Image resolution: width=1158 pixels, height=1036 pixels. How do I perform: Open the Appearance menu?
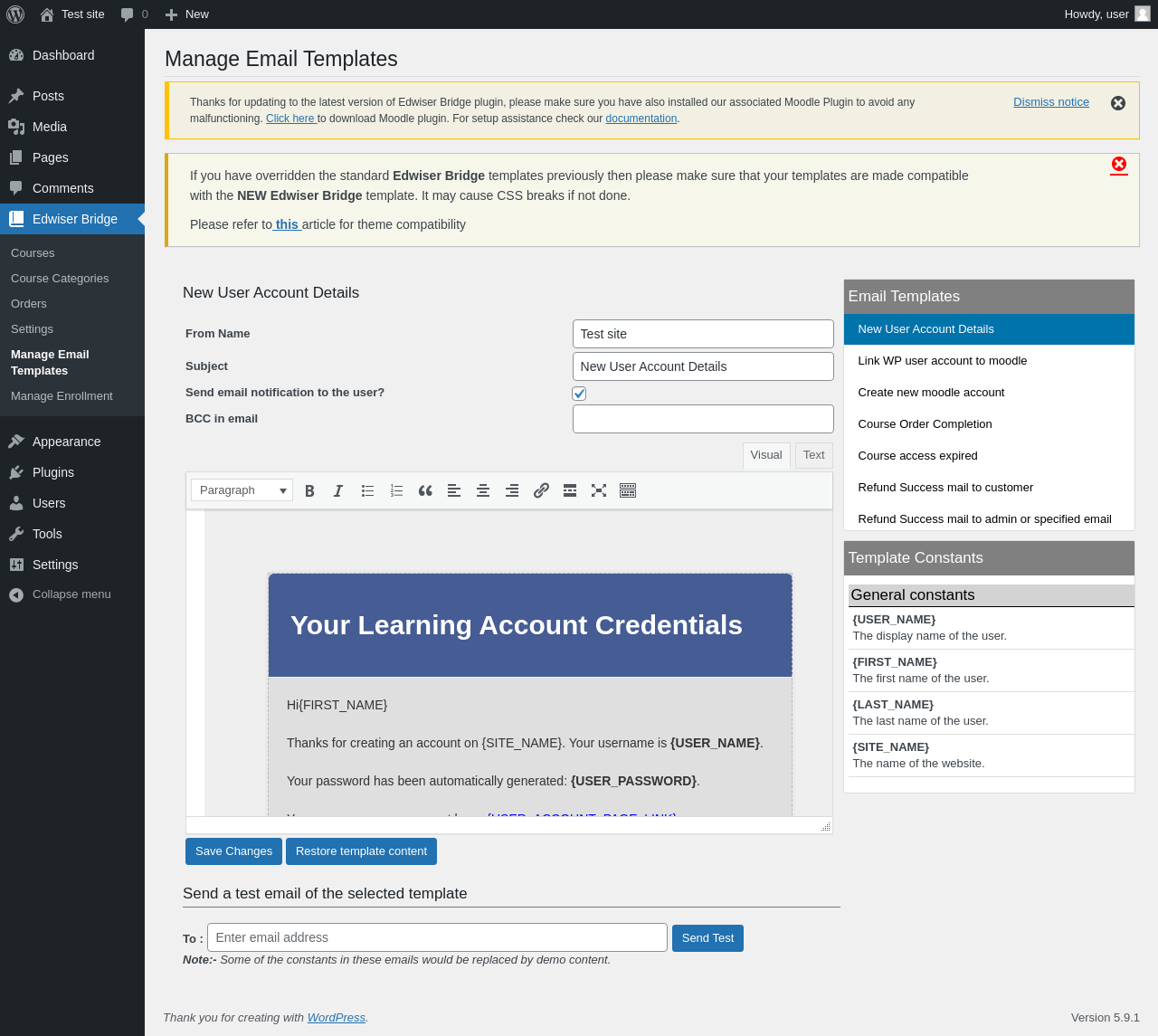pos(72,442)
